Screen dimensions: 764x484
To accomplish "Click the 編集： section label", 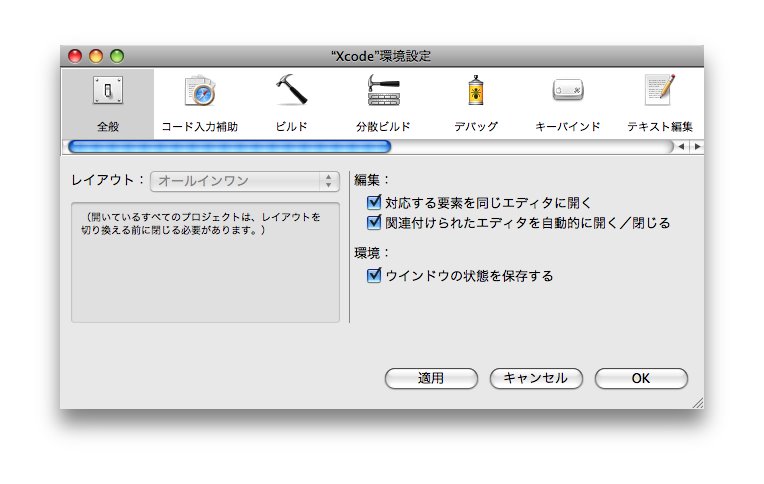I will 372,180.
